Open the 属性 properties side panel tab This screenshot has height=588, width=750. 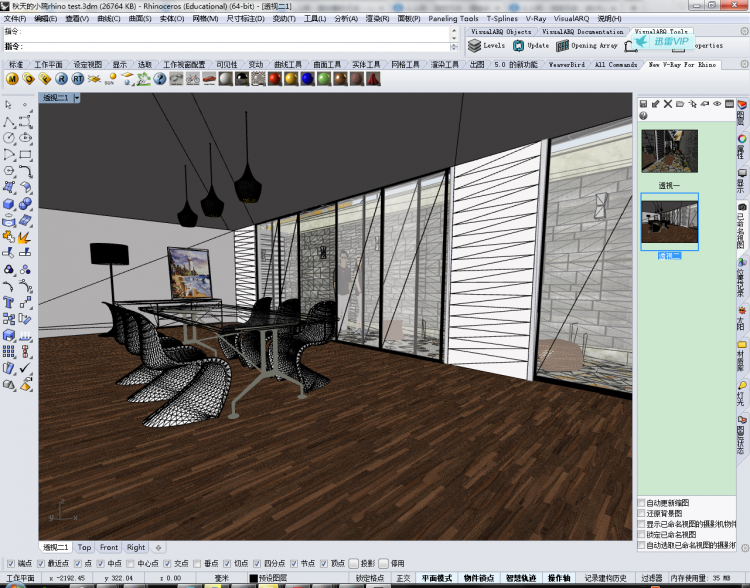pos(741,147)
